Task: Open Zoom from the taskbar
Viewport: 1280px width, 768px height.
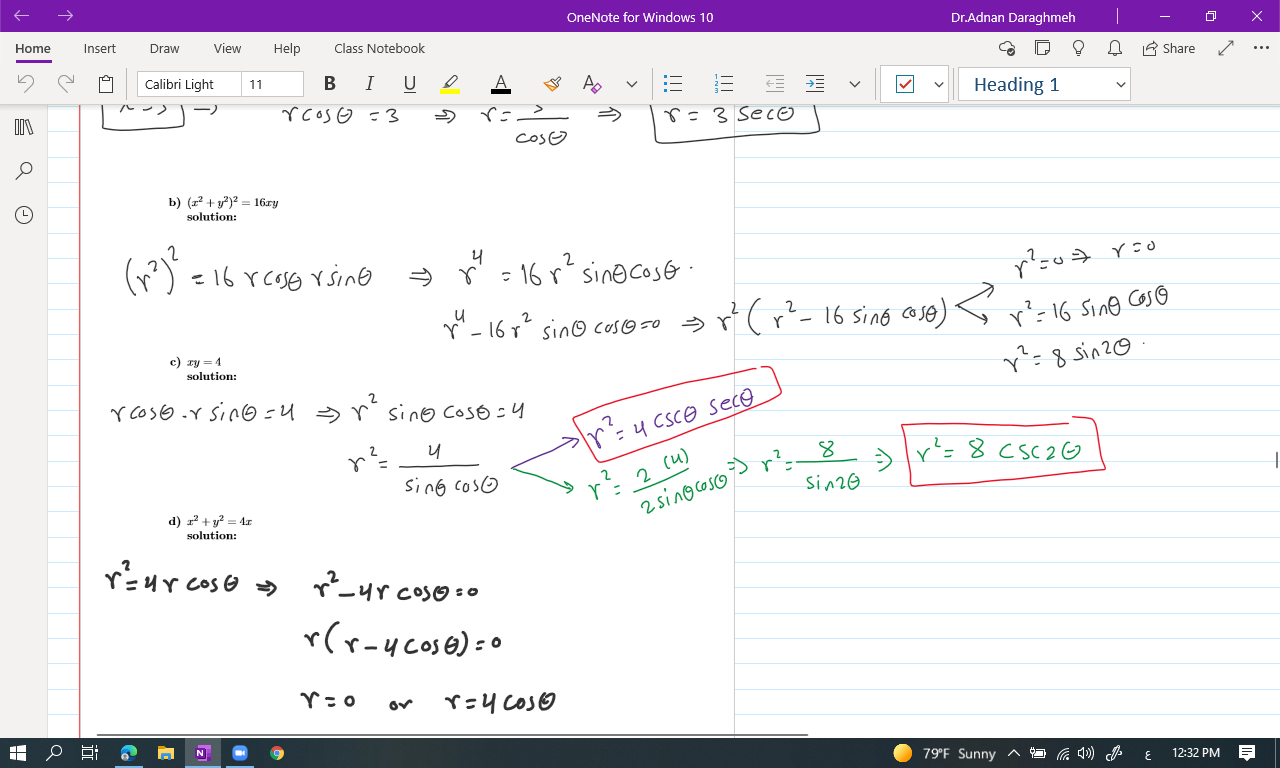Action: pyautogui.click(x=239, y=753)
